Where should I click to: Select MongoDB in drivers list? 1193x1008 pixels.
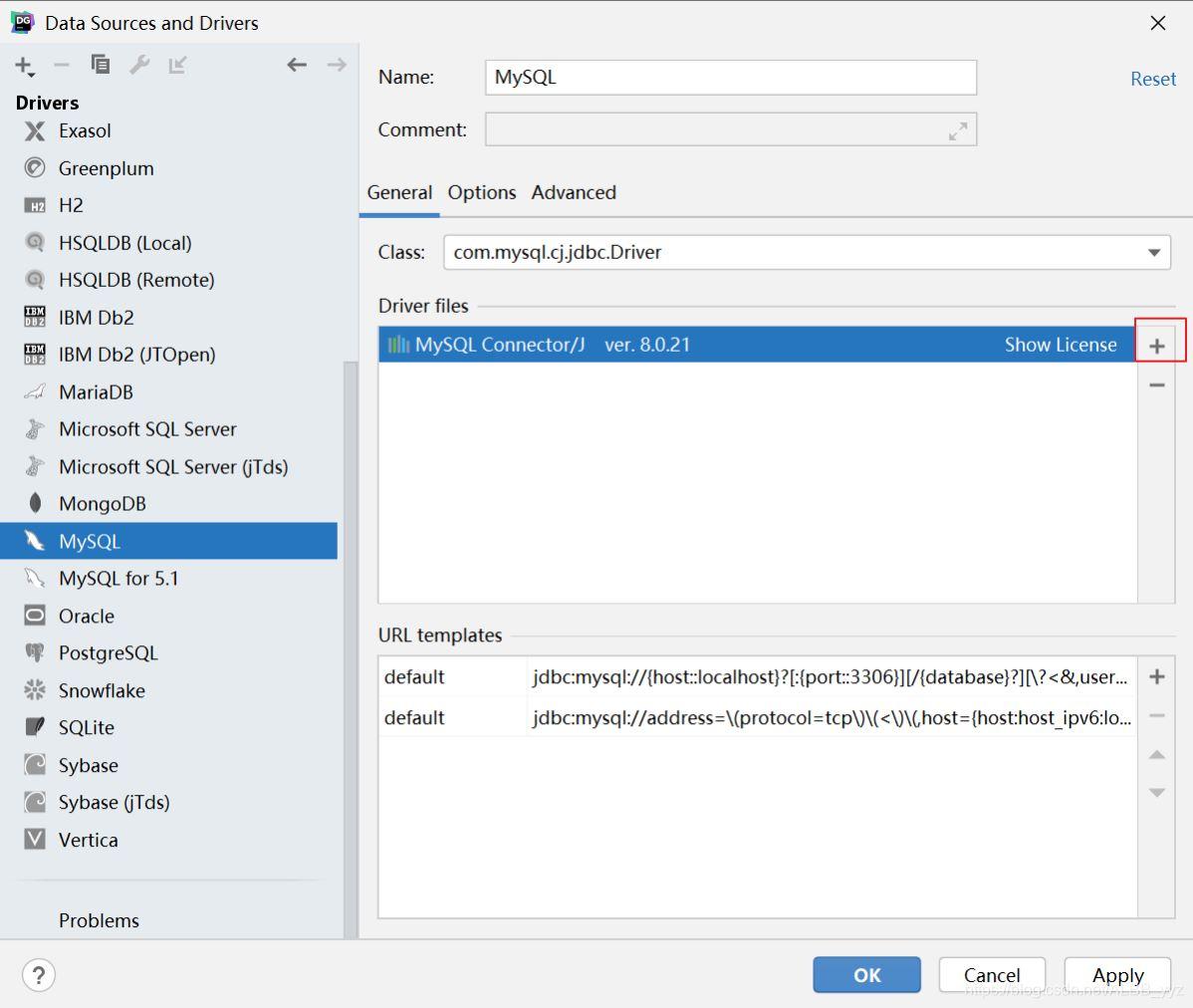102,504
